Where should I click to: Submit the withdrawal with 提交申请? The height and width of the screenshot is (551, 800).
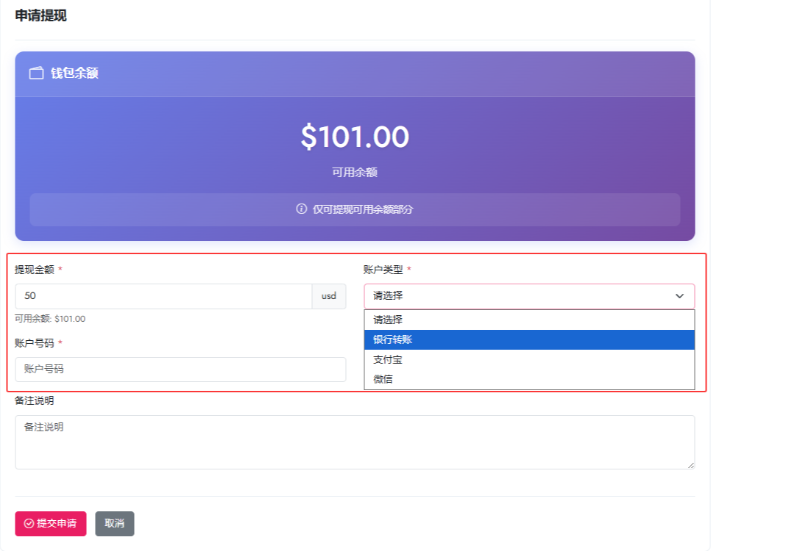pyautogui.click(x=51, y=523)
